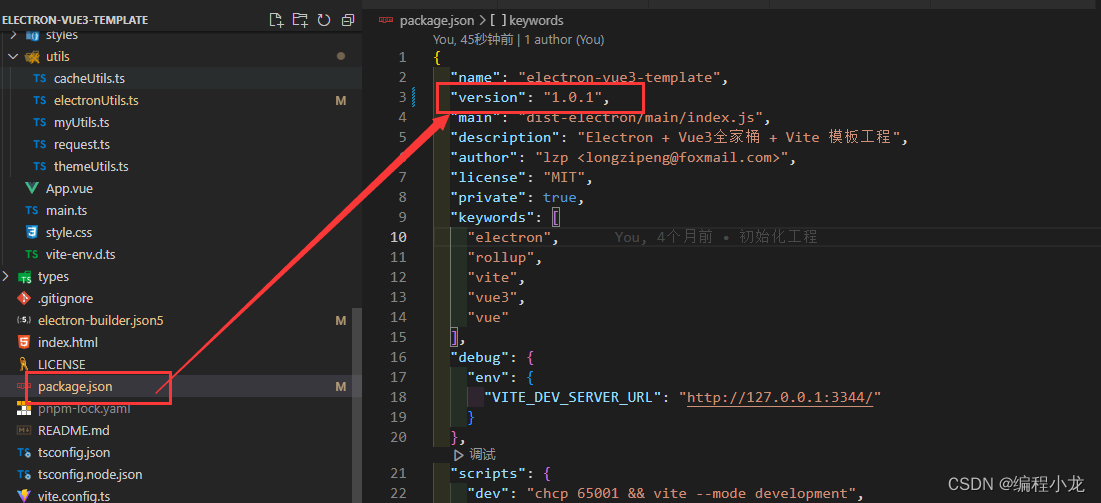Click the Vue icon beside App.vue
Screen dimensions: 1101x503
(31, 188)
